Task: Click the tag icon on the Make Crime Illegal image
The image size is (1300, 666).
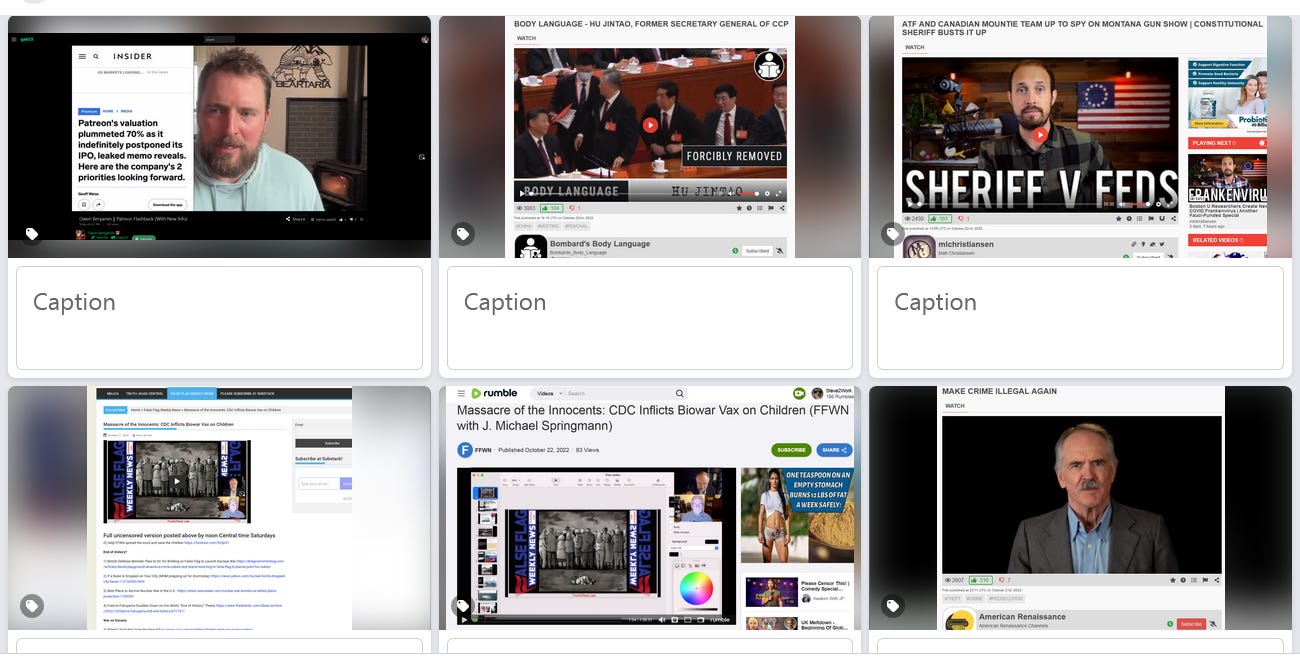Action: pyautogui.click(x=893, y=606)
